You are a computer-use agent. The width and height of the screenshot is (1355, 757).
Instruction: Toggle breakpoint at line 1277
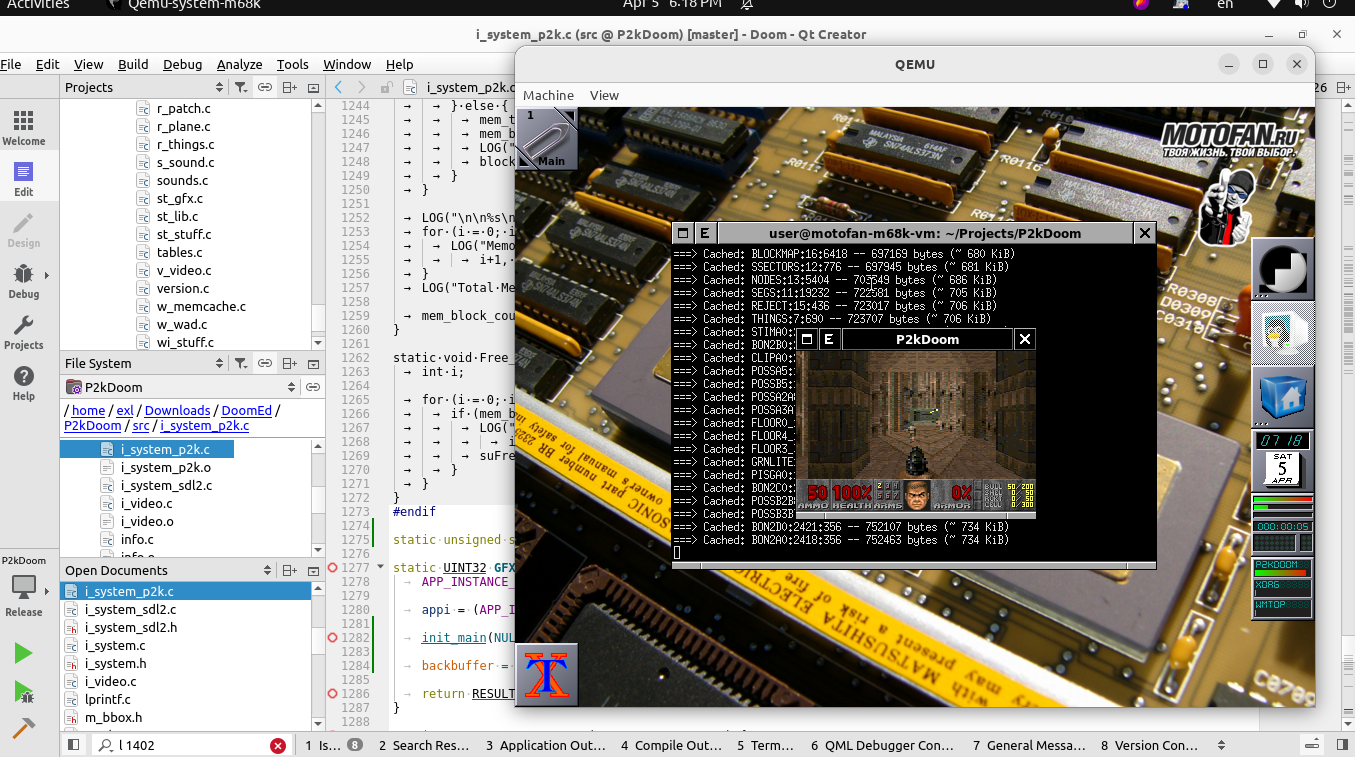pos(333,568)
